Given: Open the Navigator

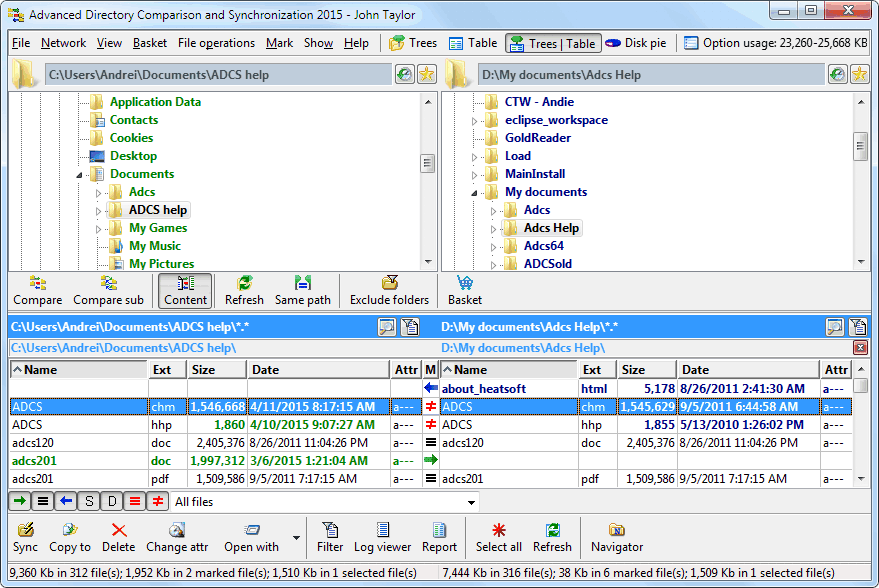Looking at the screenshot, I should click(x=617, y=538).
